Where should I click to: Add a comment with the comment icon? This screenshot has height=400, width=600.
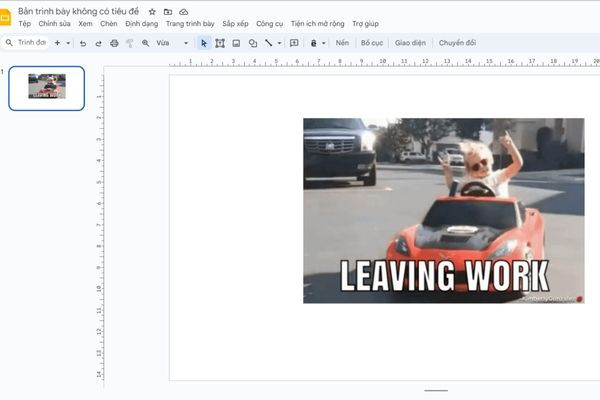click(x=294, y=43)
